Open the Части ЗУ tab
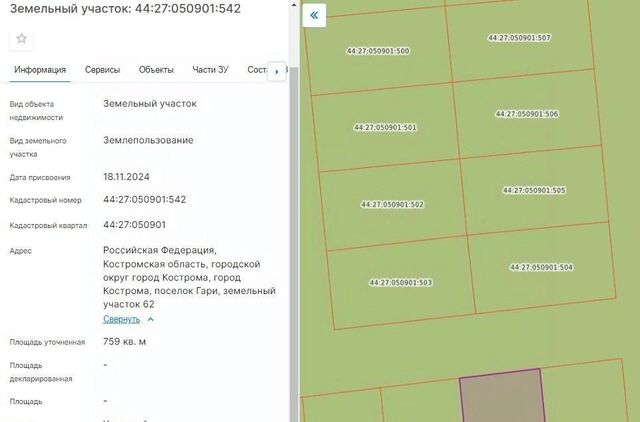Image resolution: width=640 pixels, height=422 pixels. tap(210, 70)
